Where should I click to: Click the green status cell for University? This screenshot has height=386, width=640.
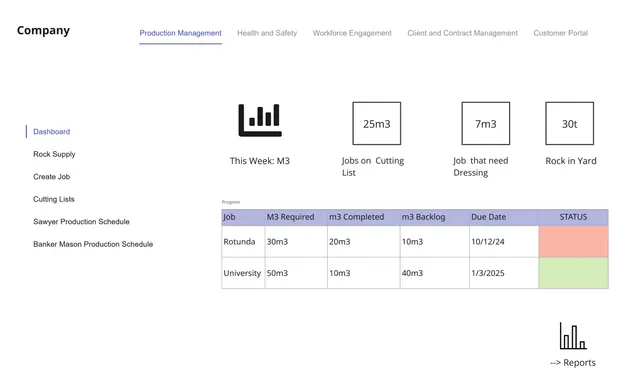tap(573, 273)
